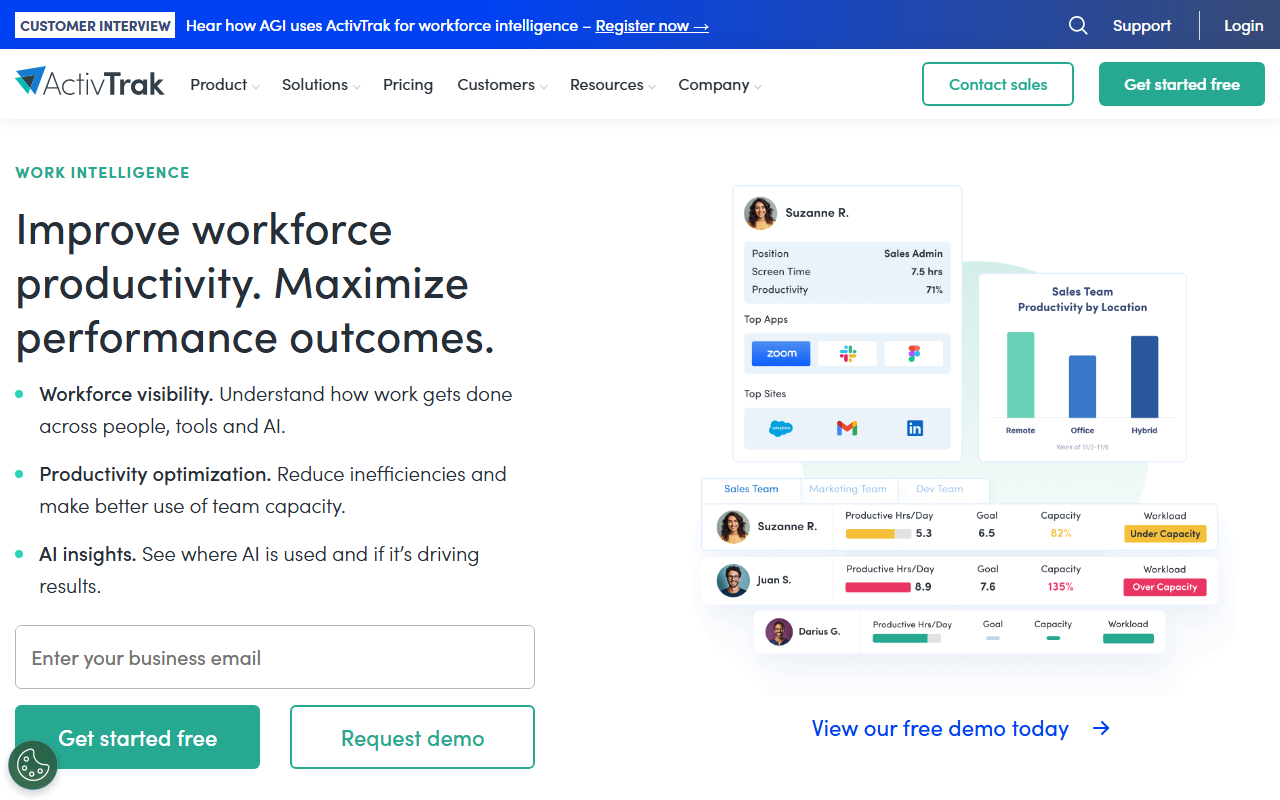Viewport: 1280px width, 800px height.
Task: Click the Hybrid bar in chart
Action: point(1144,377)
